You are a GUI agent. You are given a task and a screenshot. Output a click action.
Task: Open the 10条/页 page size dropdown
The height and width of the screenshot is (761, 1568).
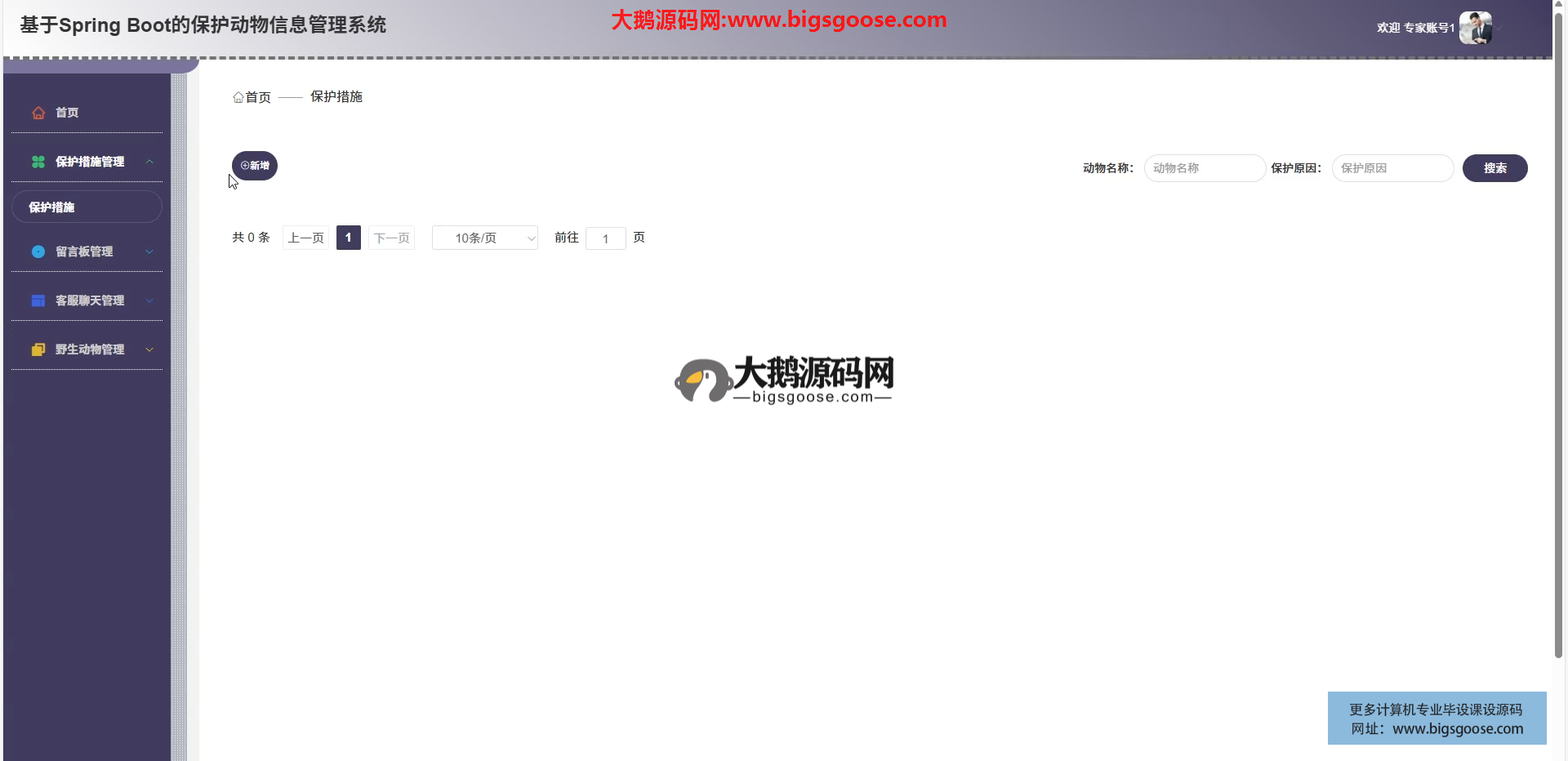click(x=484, y=238)
